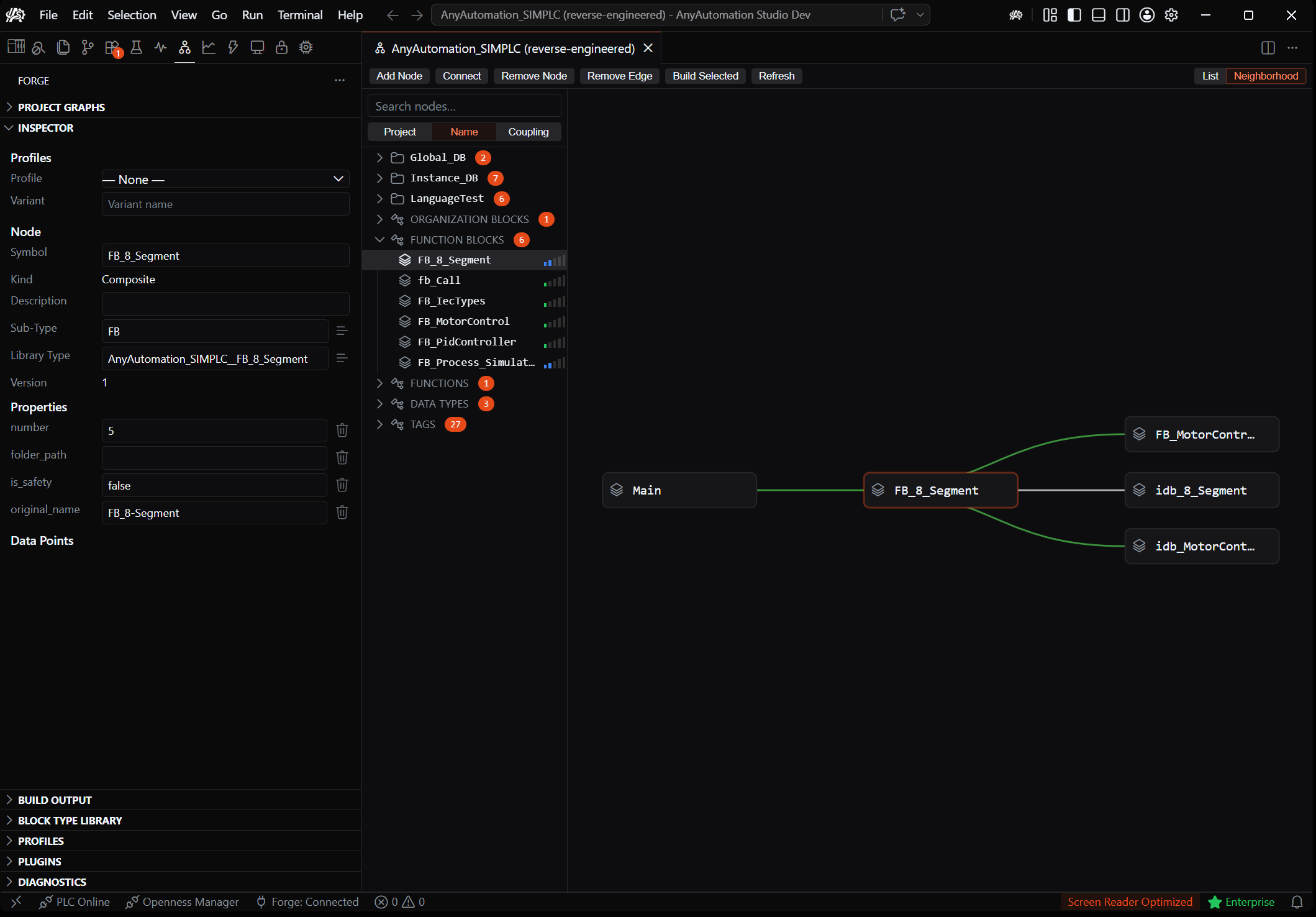The image size is (1316, 917).
Task: Expand the Global_DB folder
Action: click(379, 158)
